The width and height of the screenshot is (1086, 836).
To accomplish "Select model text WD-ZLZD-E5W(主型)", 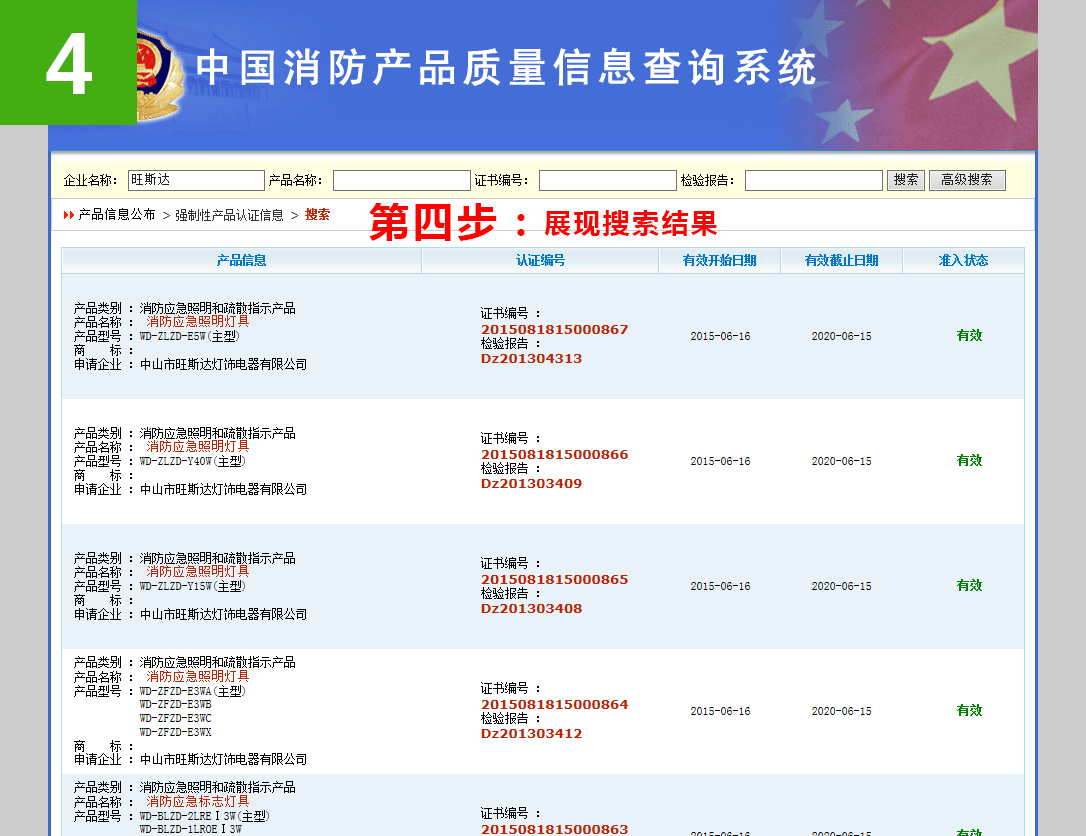I will coord(190,336).
